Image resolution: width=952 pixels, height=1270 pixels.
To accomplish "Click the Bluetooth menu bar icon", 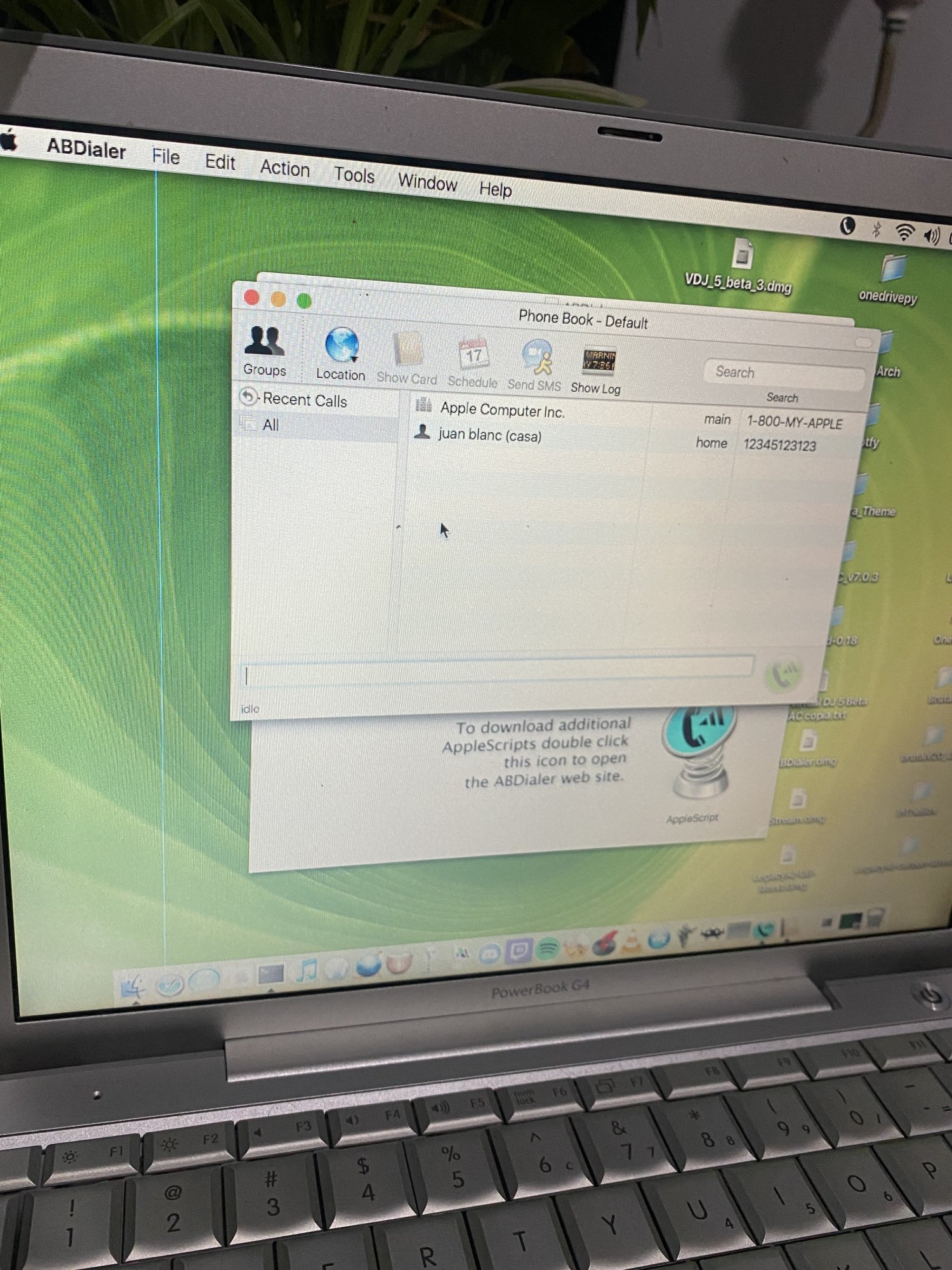I will [x=877, y=229].
